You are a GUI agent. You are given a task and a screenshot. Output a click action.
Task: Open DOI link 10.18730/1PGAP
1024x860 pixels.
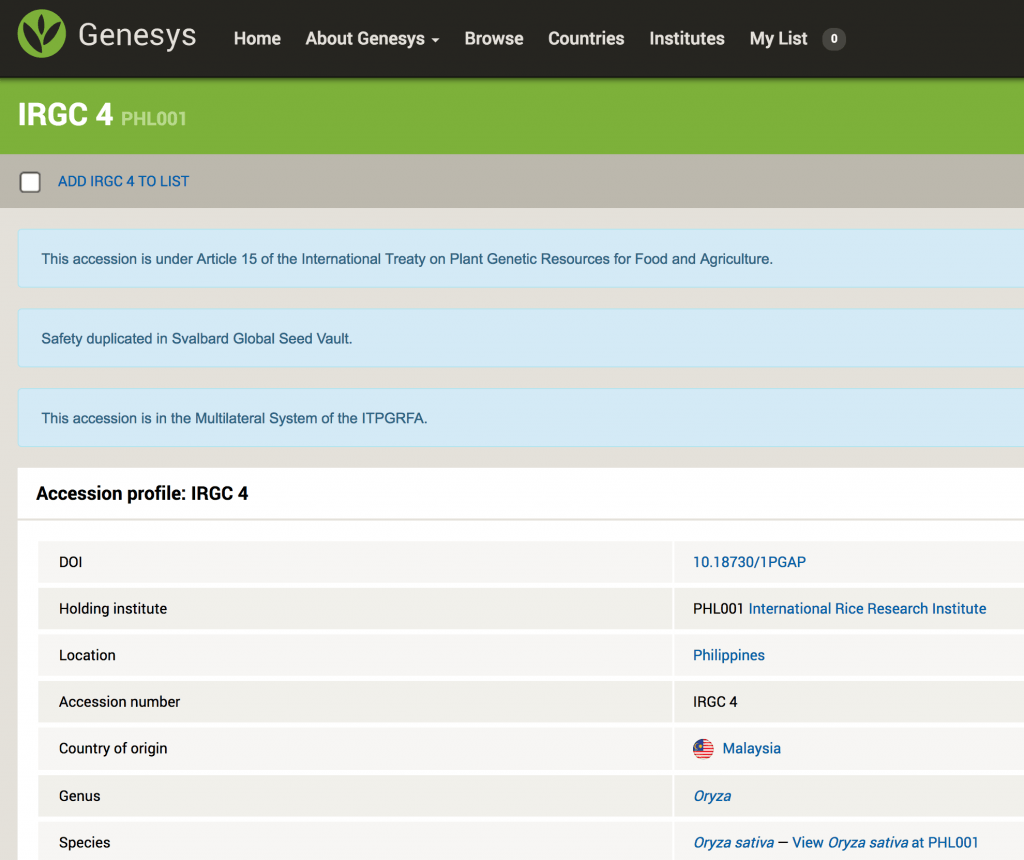[749, 562]
